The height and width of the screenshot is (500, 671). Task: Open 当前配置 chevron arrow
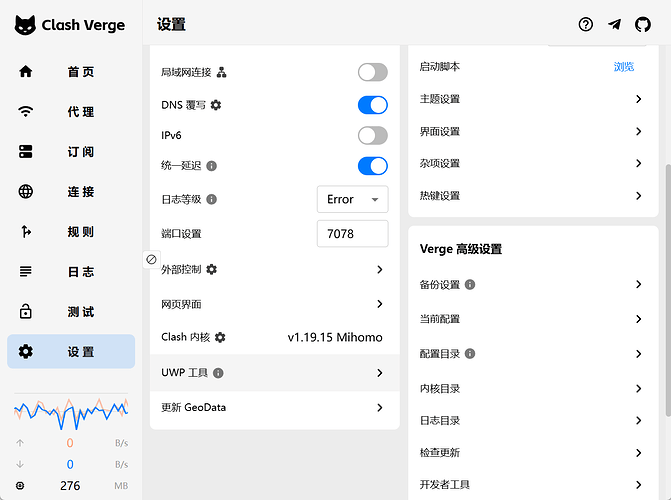(638, 319)
